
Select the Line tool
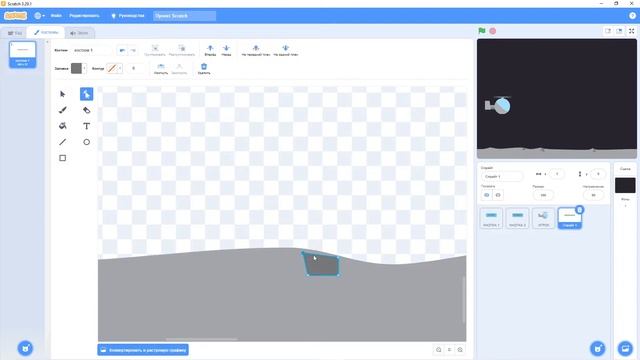tap(62, 142)
